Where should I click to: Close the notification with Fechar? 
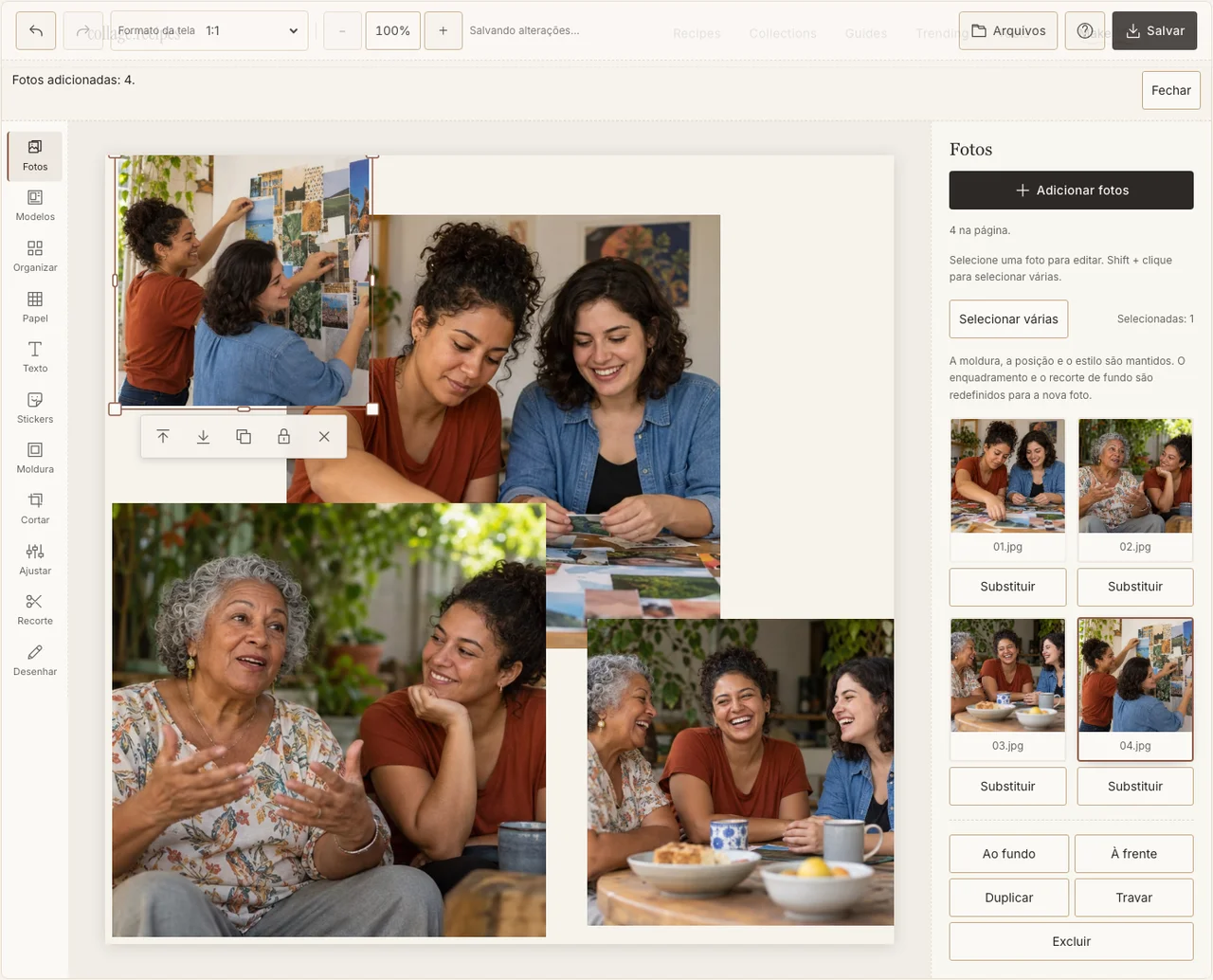pos(1171,90)
